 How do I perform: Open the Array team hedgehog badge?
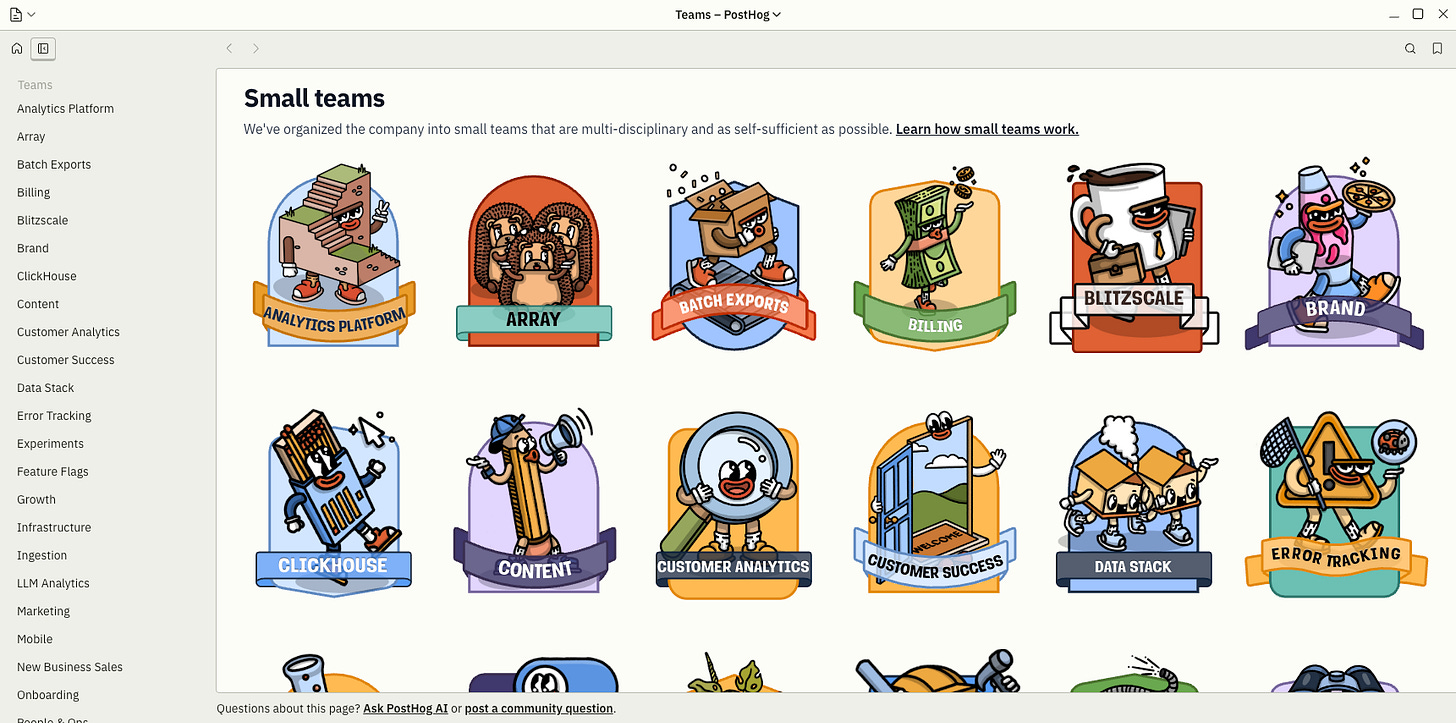click(534, 263)
